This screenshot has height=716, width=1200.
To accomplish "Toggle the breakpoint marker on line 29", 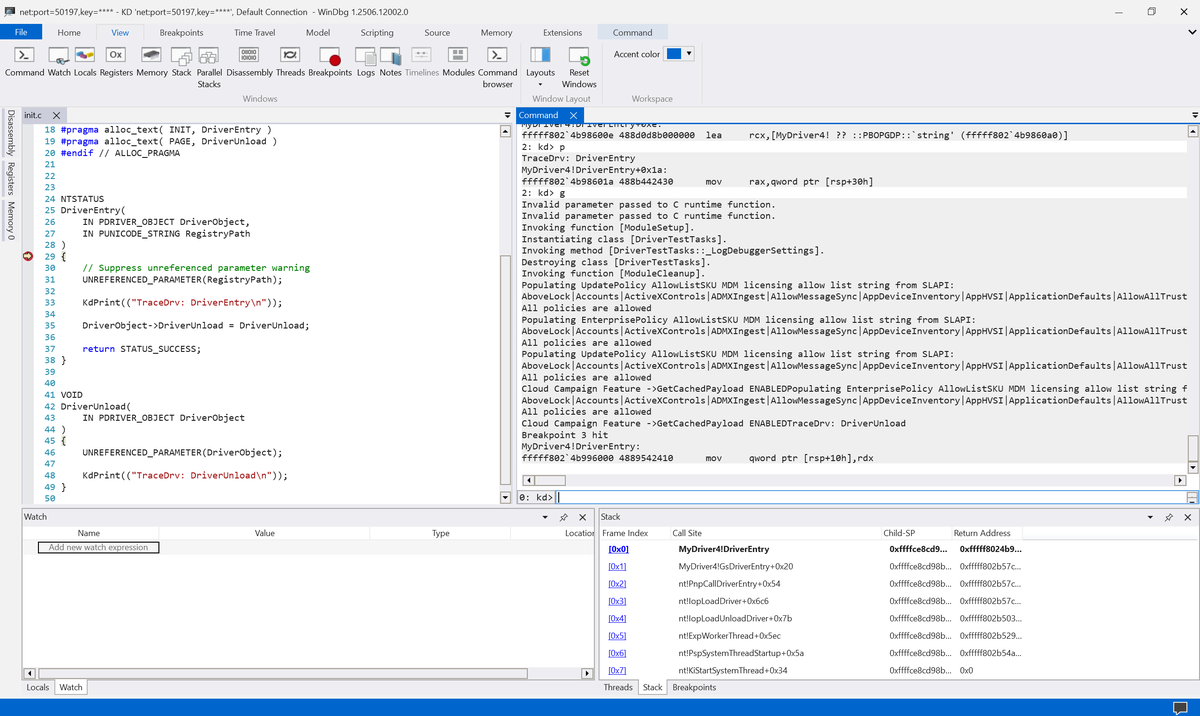I will coord(28,255).
